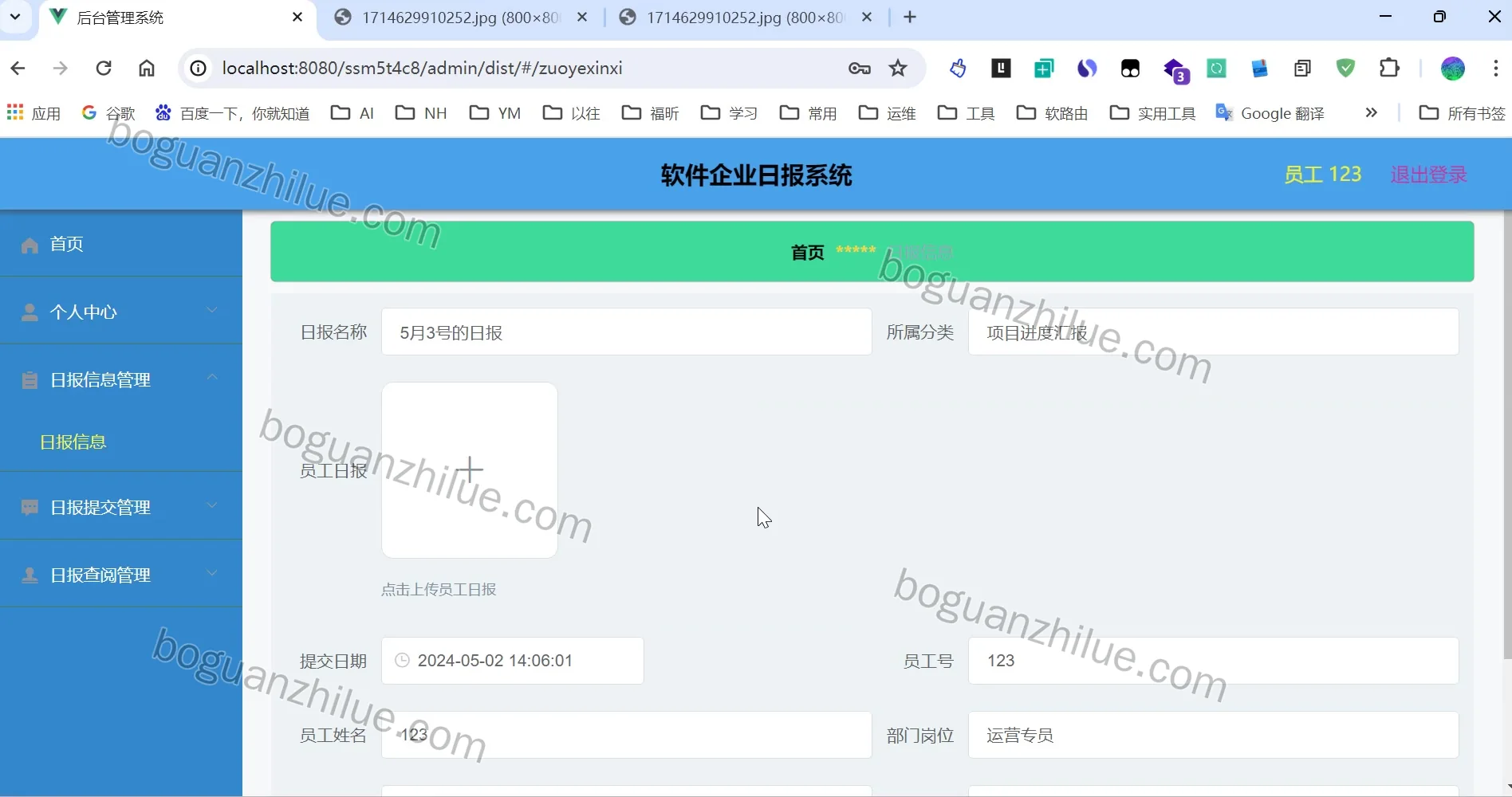Show more bookmarks with the double chevron
Image resolution: width=1512 pixels, height=797 pixels.
[x=1372, y=113]
